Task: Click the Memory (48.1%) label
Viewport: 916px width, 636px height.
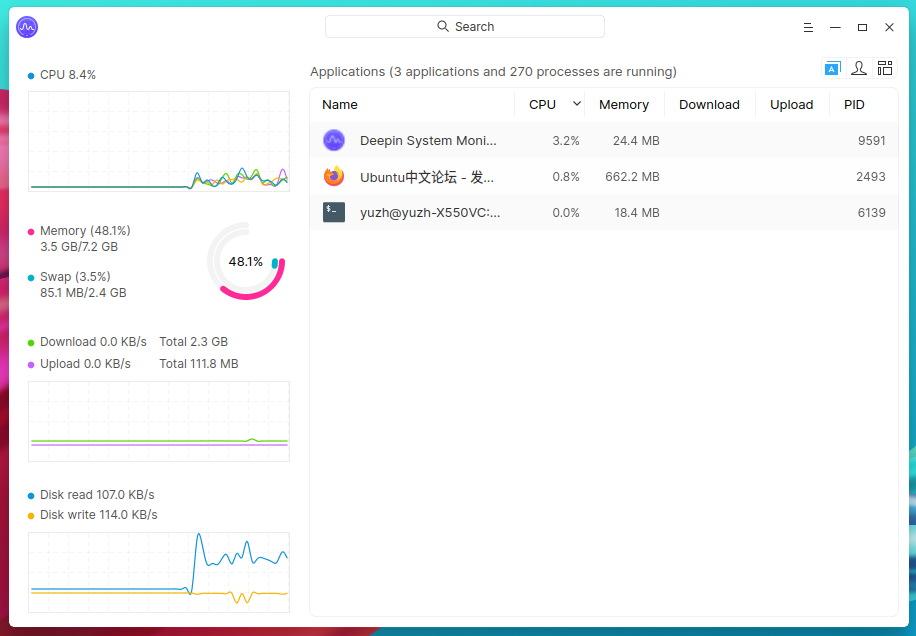Action: pos(85,231)
